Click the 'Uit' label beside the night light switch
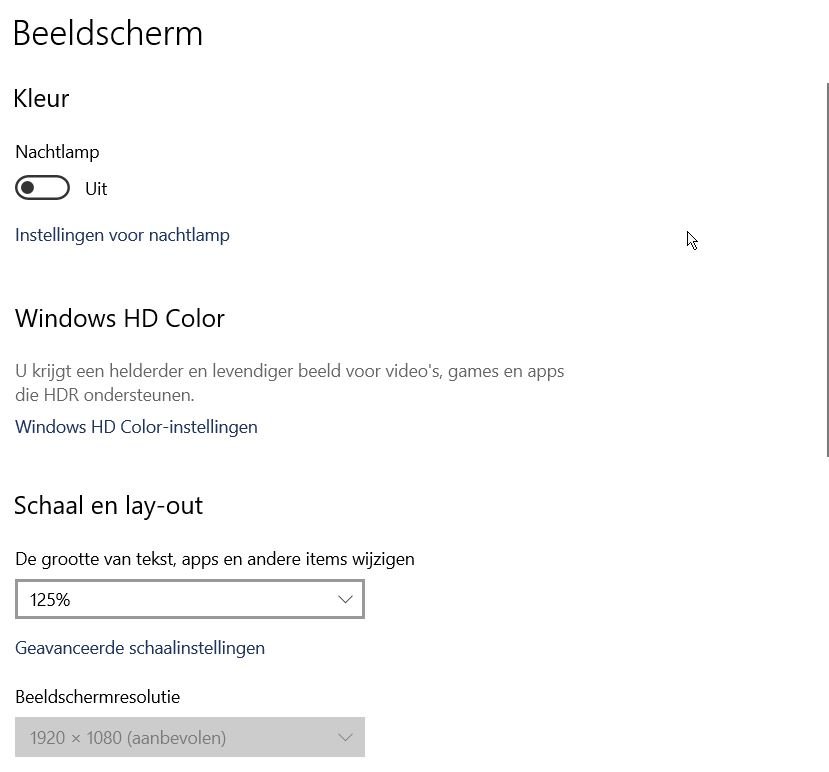Viewport: 829px width, 772px height. click(96, 189)
